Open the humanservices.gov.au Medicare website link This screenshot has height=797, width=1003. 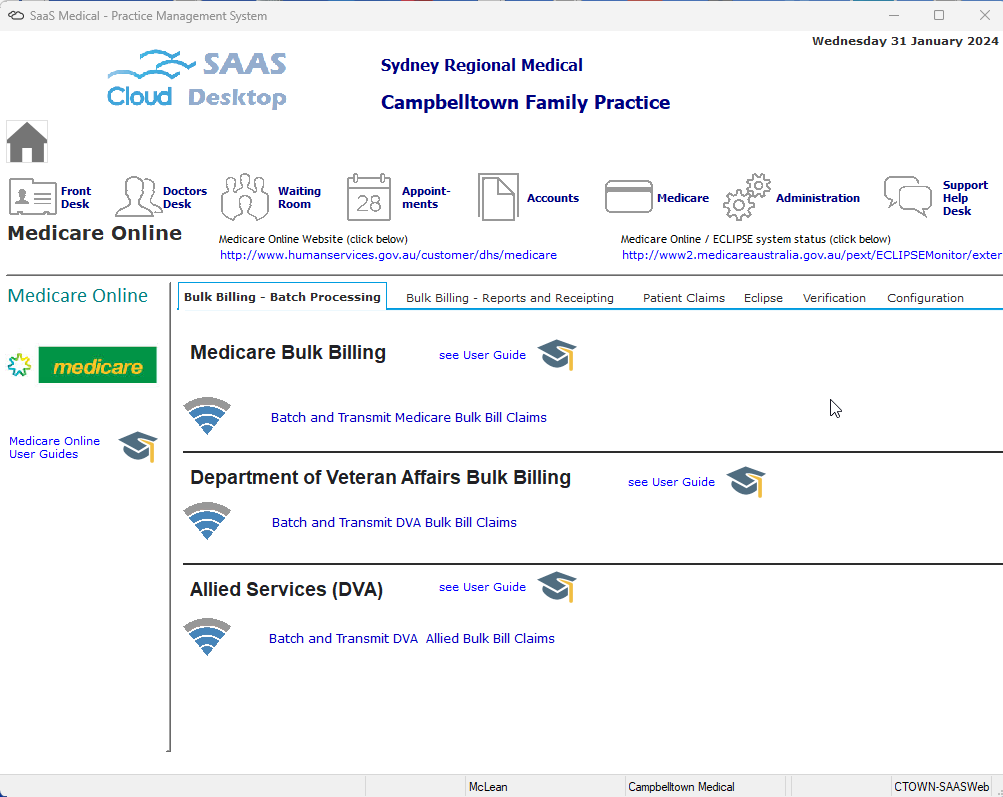[x=388, y=255]
